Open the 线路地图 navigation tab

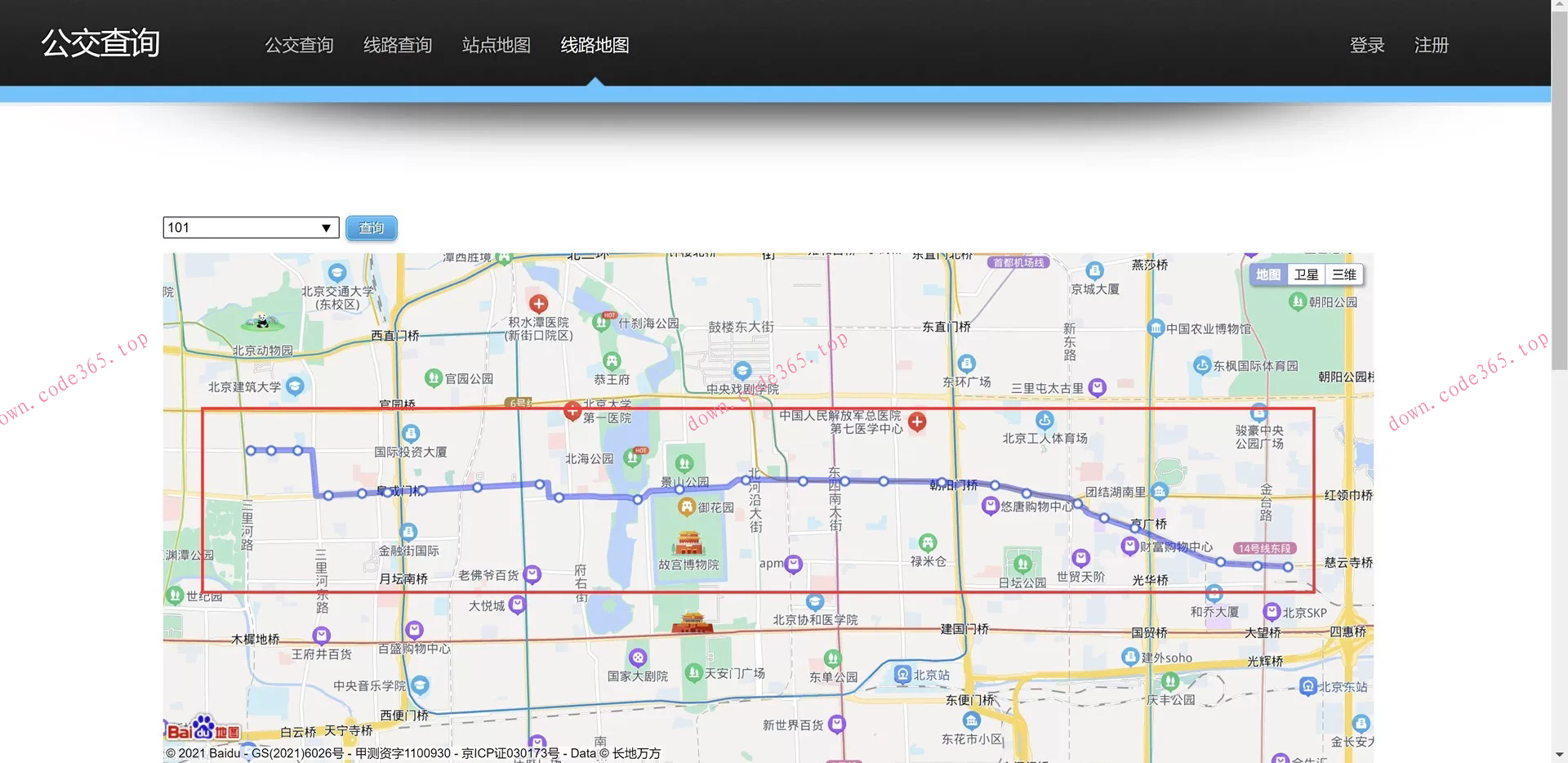(595, 45)
